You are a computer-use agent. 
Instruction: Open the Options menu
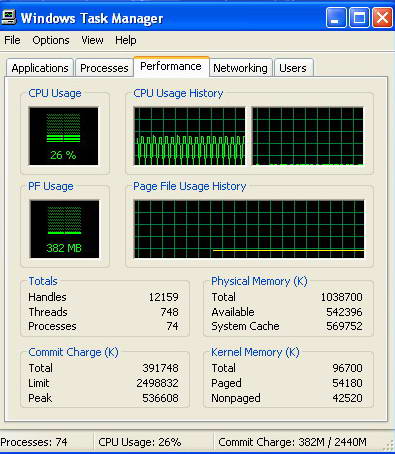[51, 40]
